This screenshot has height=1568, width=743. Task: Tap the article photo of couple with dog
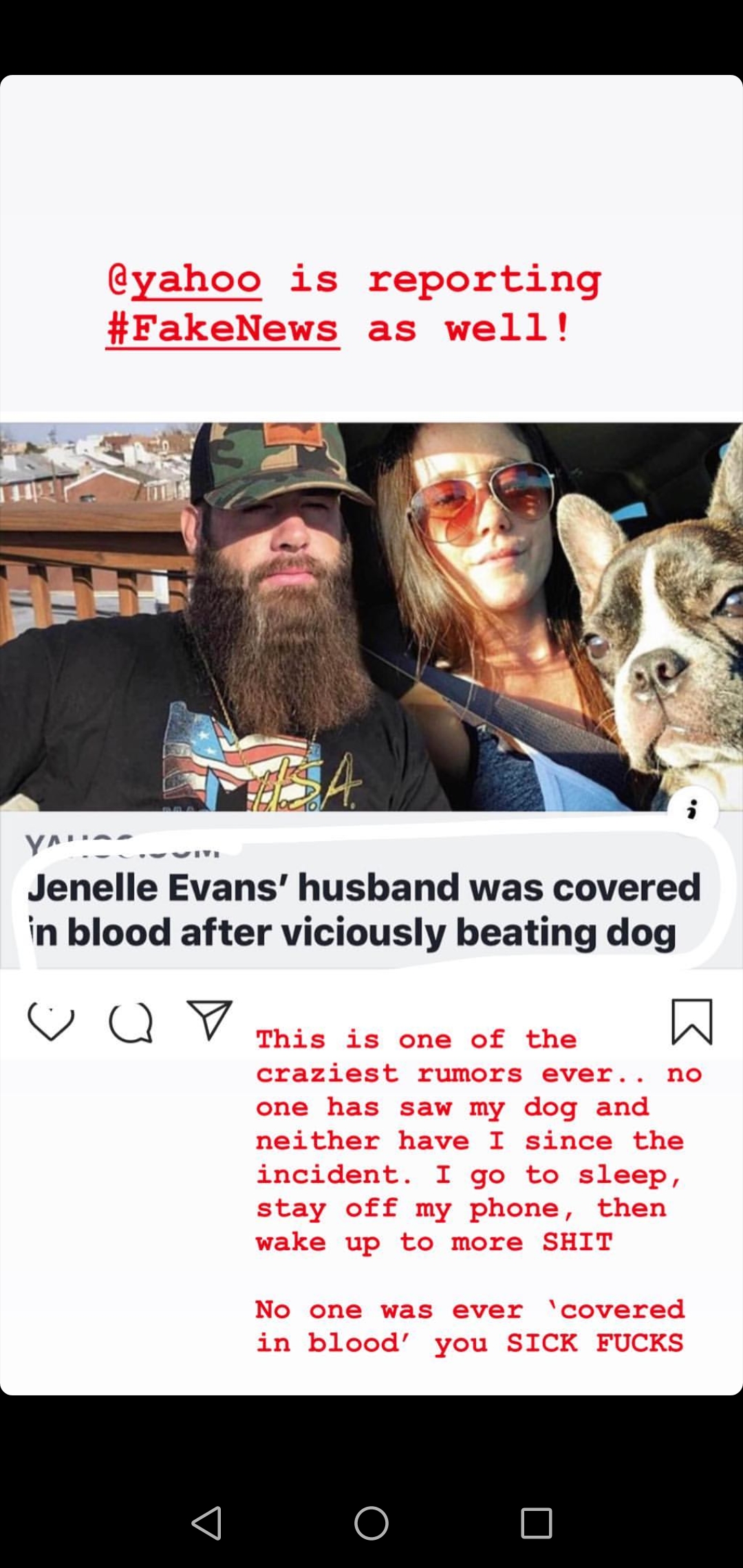tap(371, 616)
